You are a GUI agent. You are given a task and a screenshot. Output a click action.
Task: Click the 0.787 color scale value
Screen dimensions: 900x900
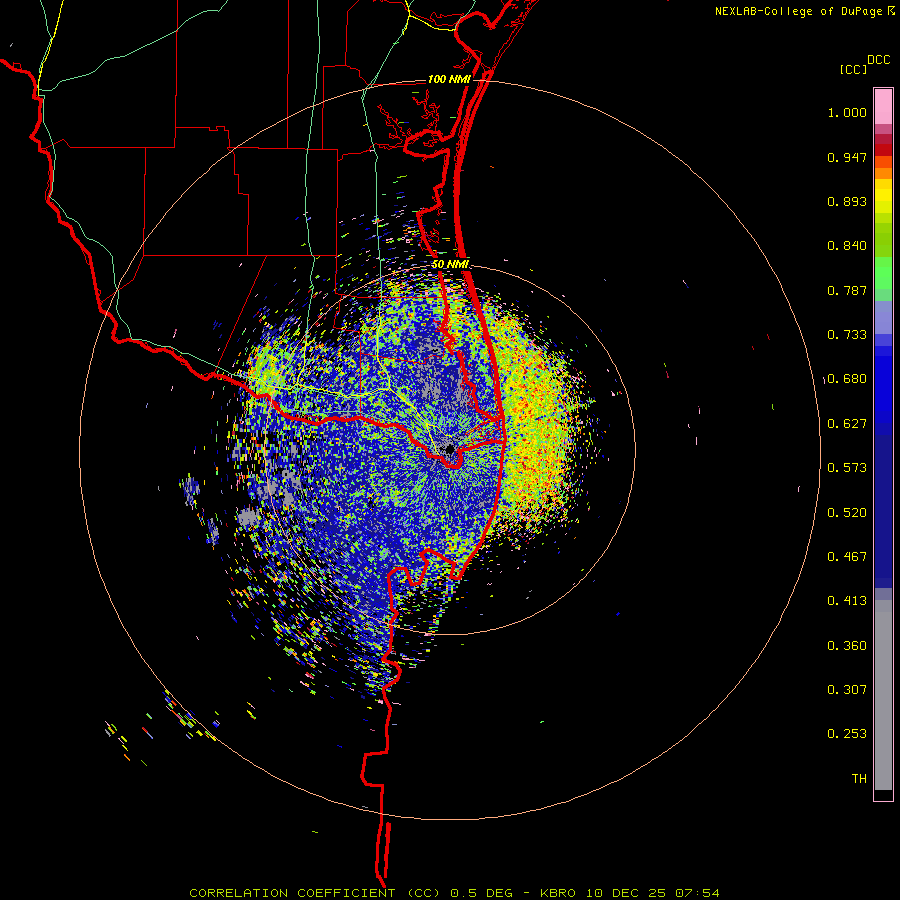(847, 290)
